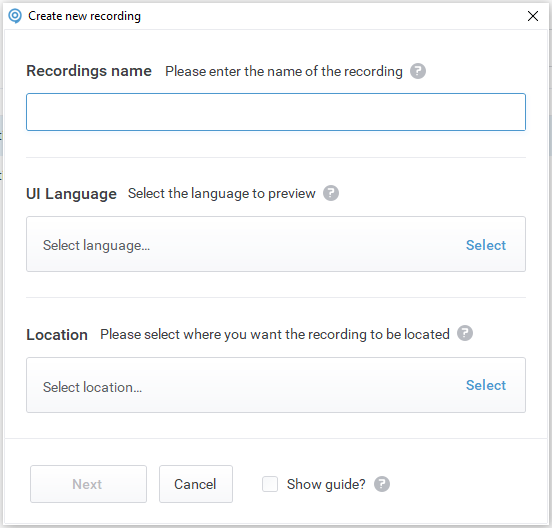Click the Select link in the UI Language box
The image size is (552, 528).
[x=486, y=245]
